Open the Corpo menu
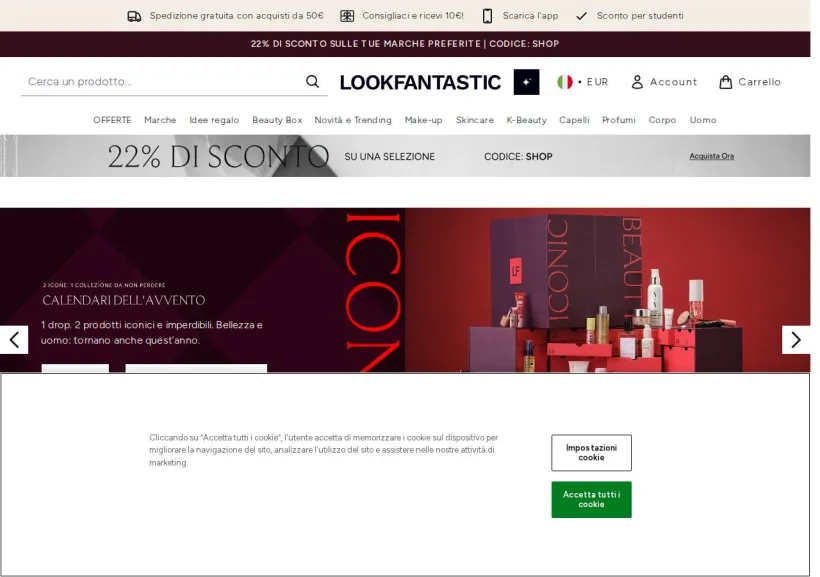820x577 pixels. (x=663, y=120)
